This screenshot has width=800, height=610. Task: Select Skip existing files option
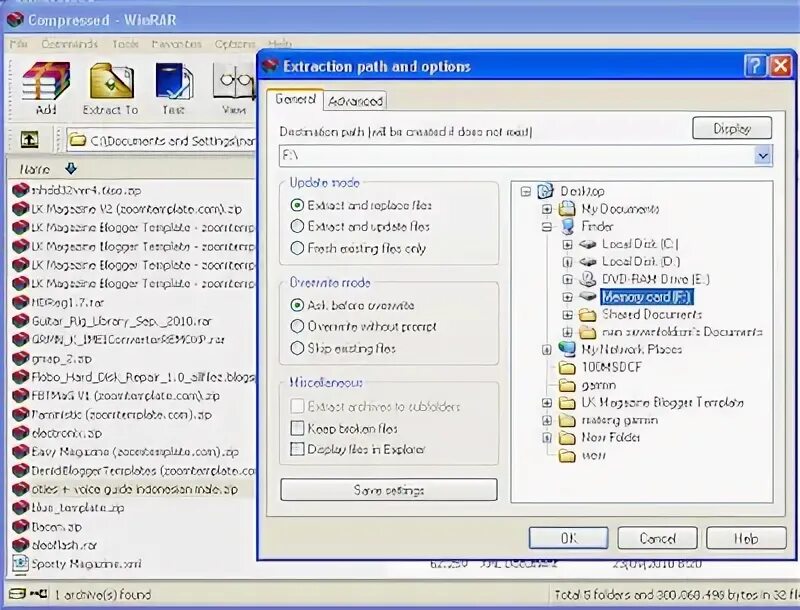[297, 348]
